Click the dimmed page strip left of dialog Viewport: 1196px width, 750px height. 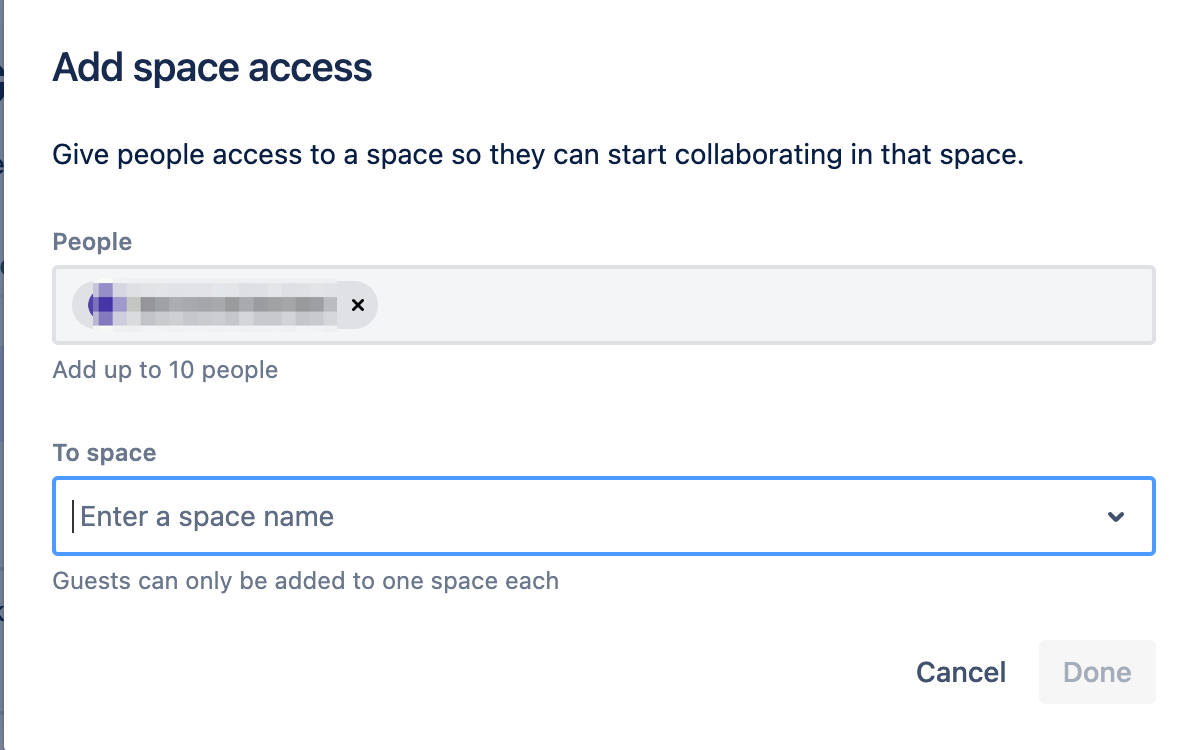2,400
